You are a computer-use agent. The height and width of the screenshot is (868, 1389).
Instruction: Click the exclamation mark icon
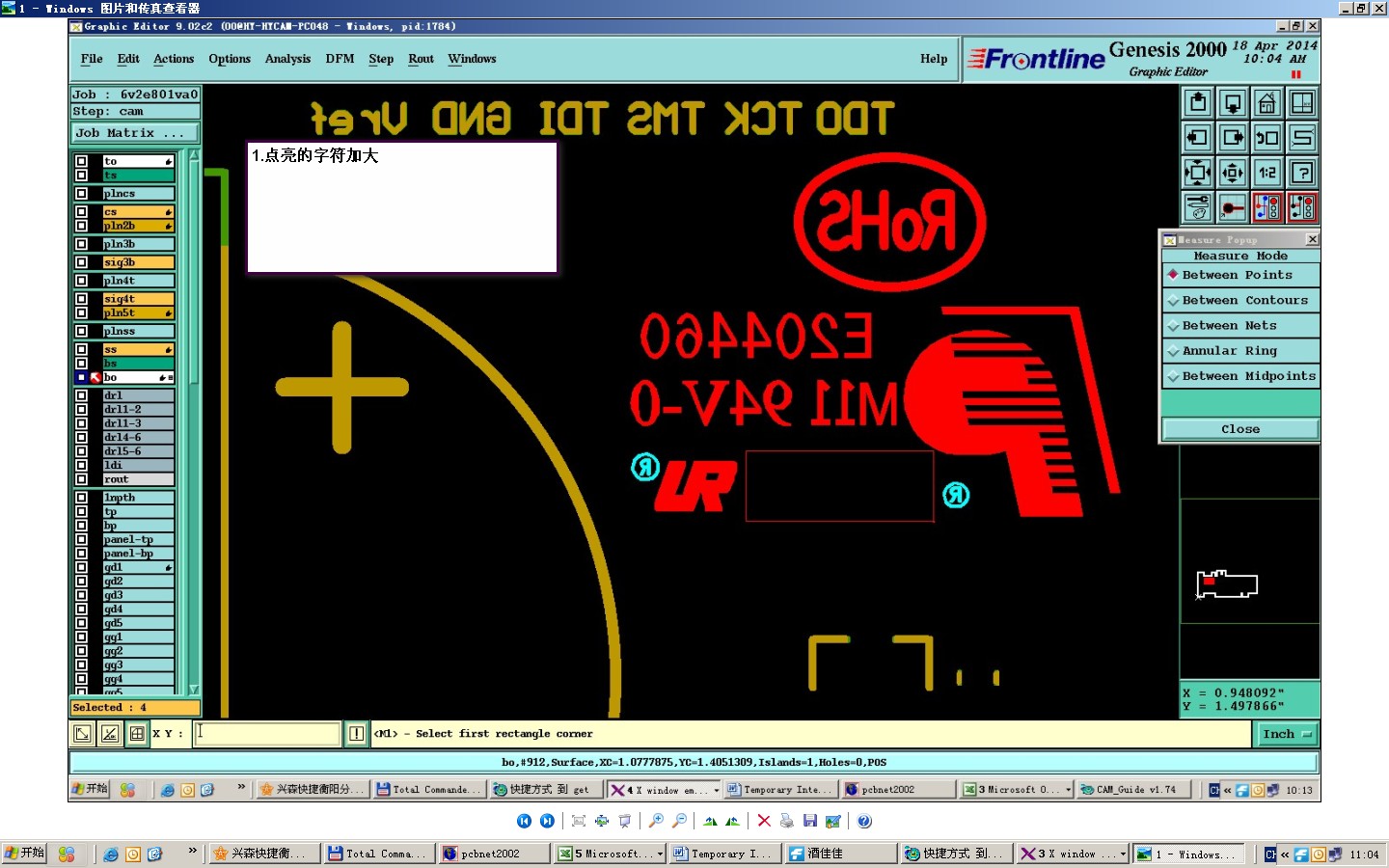click(x=356, y=734)
